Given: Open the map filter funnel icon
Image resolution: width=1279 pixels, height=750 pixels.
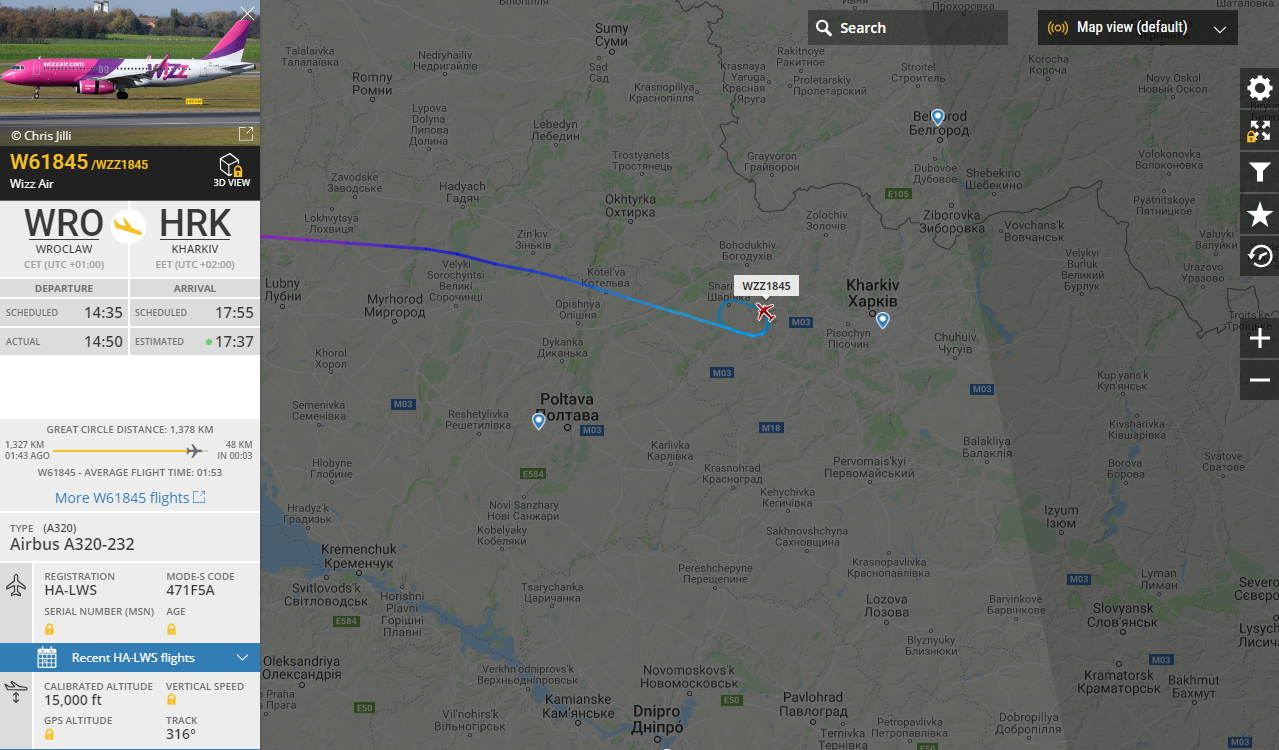Looking at the screenshot, I should [x=1260, y=172].
